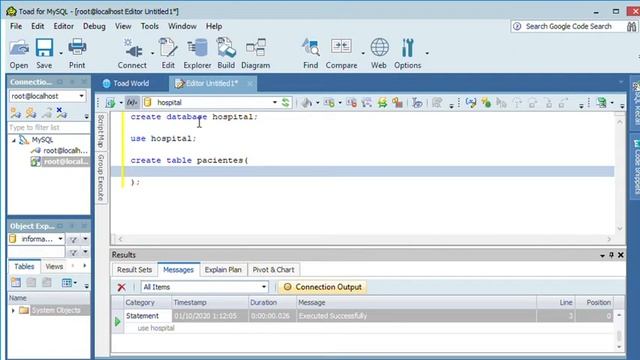Pin the Results panel
This screenshot has width=640, height=360.
point(611,255)
